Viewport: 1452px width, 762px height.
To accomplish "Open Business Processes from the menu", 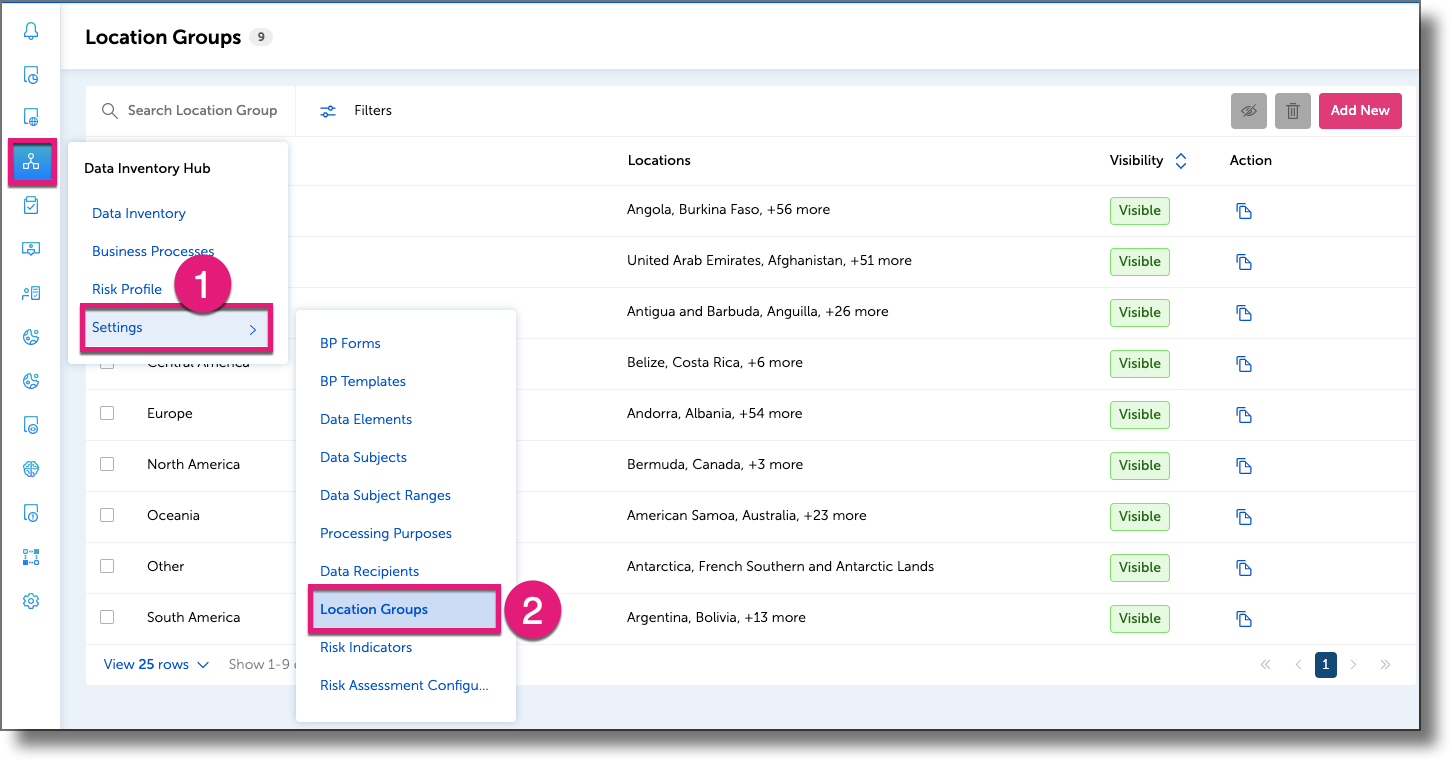I will coord(152,250).
